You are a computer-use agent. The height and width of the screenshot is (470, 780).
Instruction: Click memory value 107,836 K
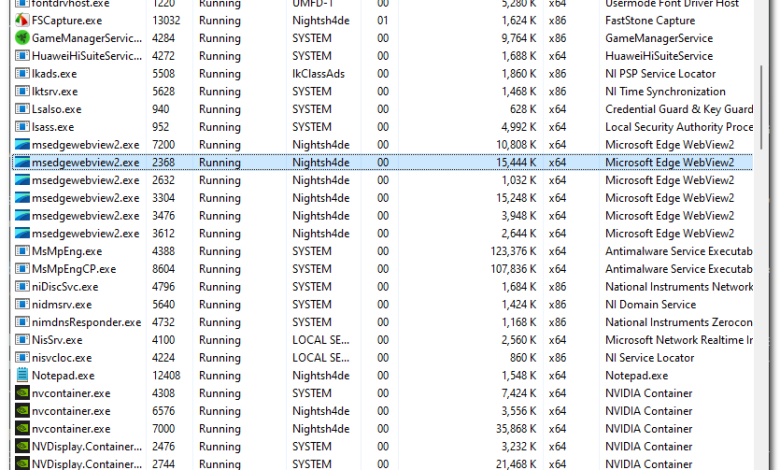[513, 270]
